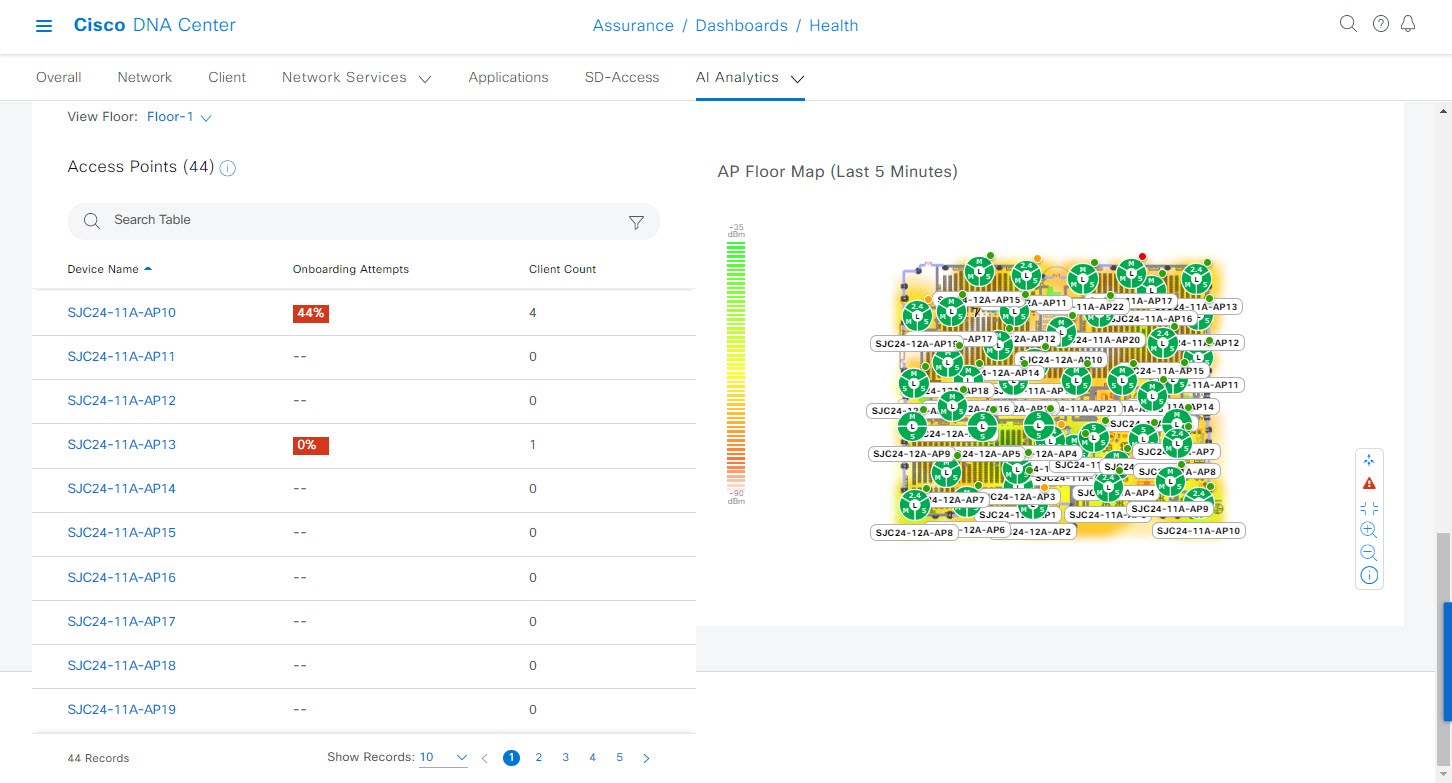Open the floor map info icon
1452x783 pixels.
pyautogui.click(x=1369, y=576)
